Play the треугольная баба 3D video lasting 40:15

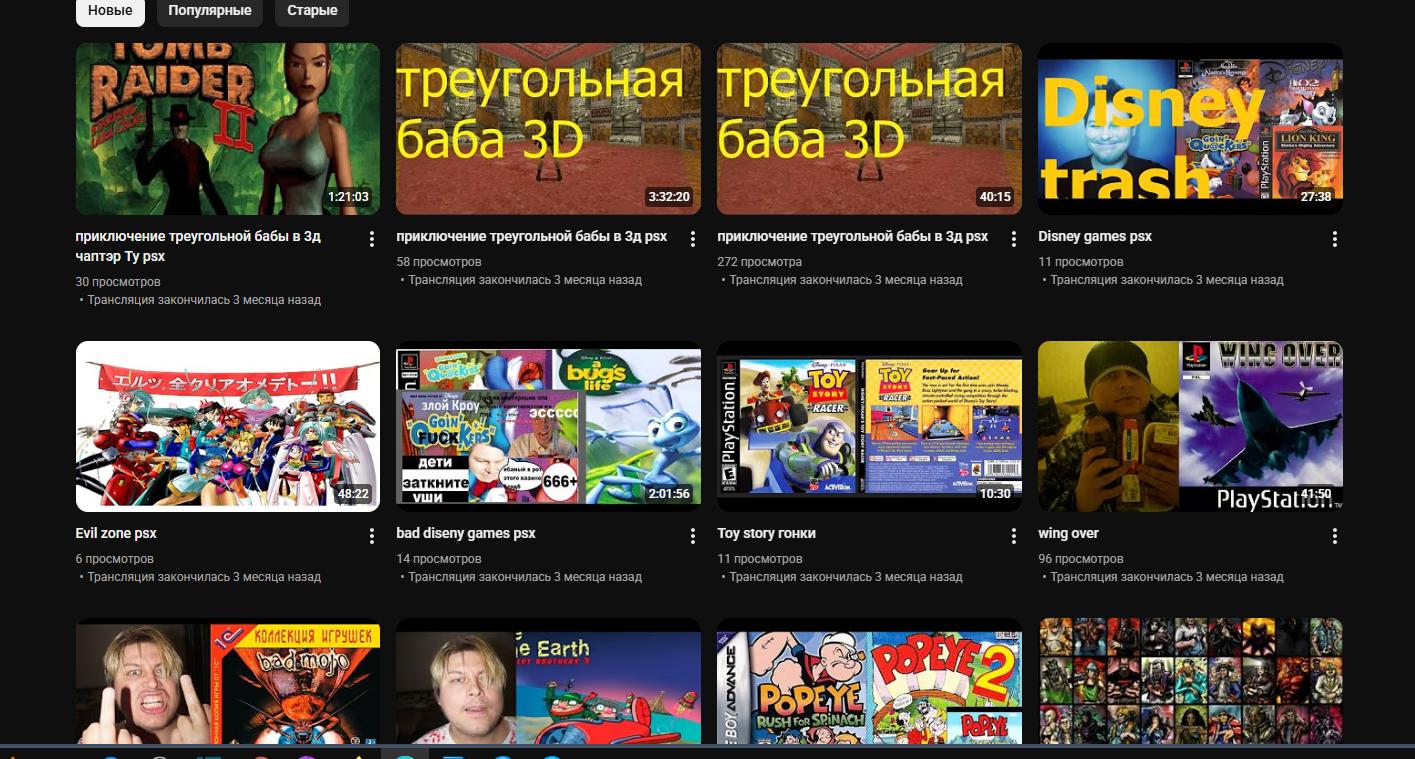[869, 129]
